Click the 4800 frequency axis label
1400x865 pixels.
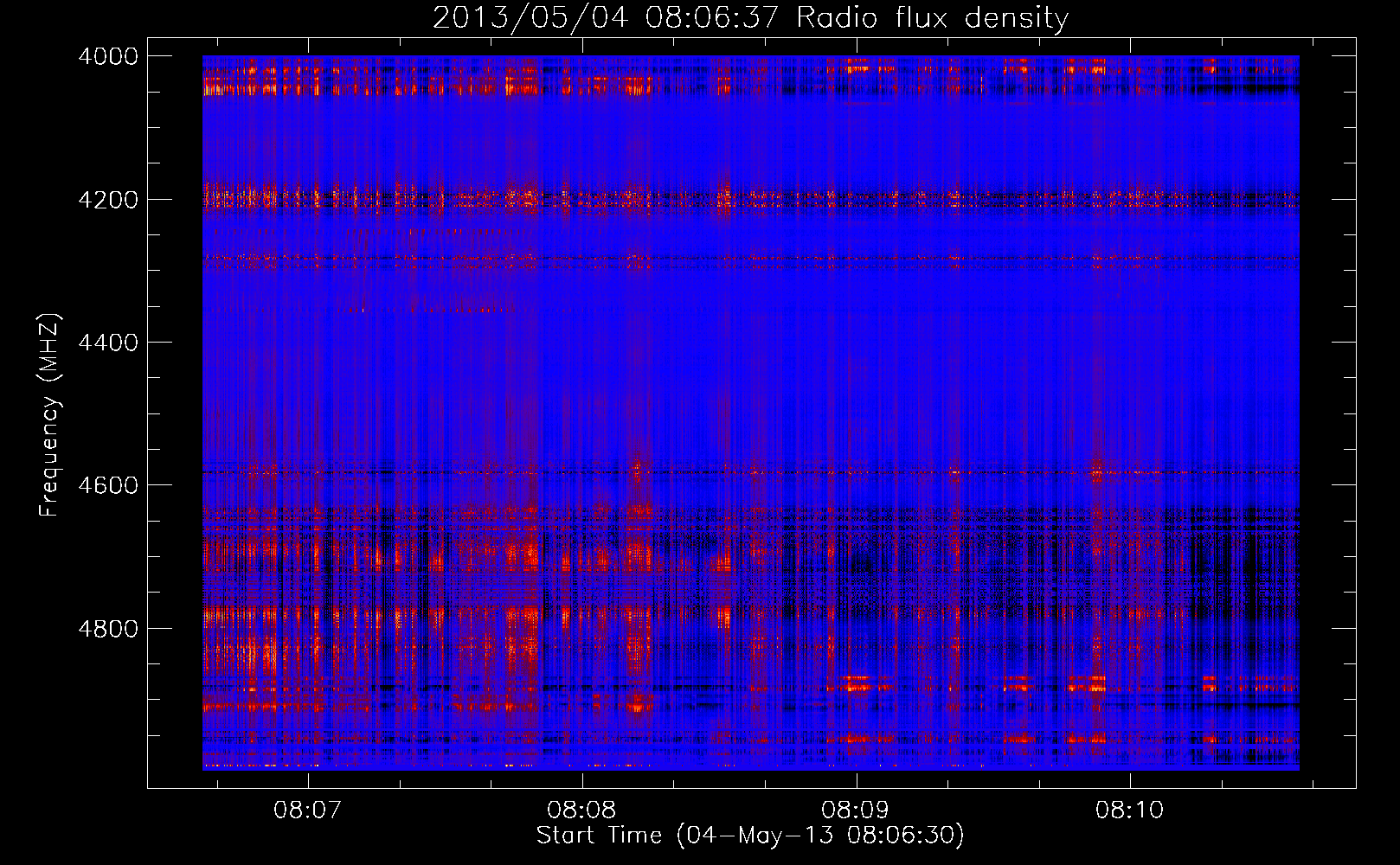108,628
